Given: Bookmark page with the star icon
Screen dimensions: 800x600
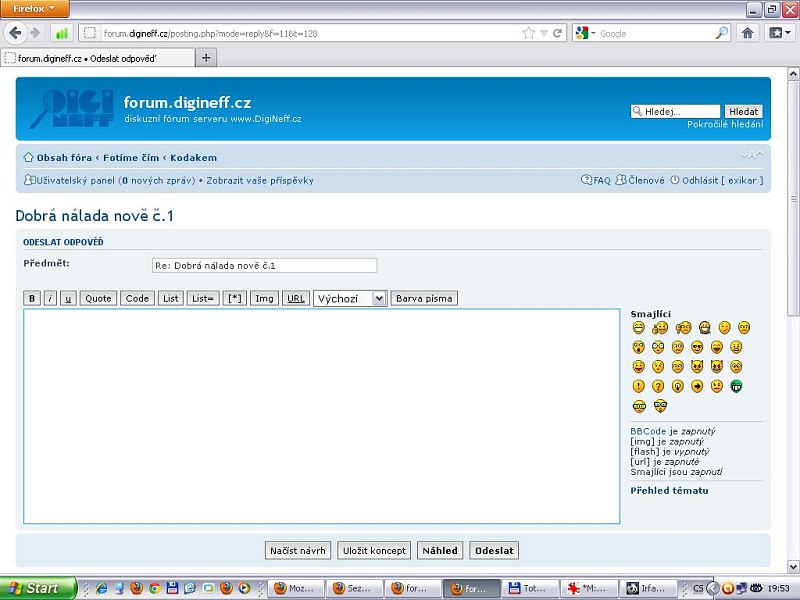Looking at the screenshot, I should coord(528,33).
